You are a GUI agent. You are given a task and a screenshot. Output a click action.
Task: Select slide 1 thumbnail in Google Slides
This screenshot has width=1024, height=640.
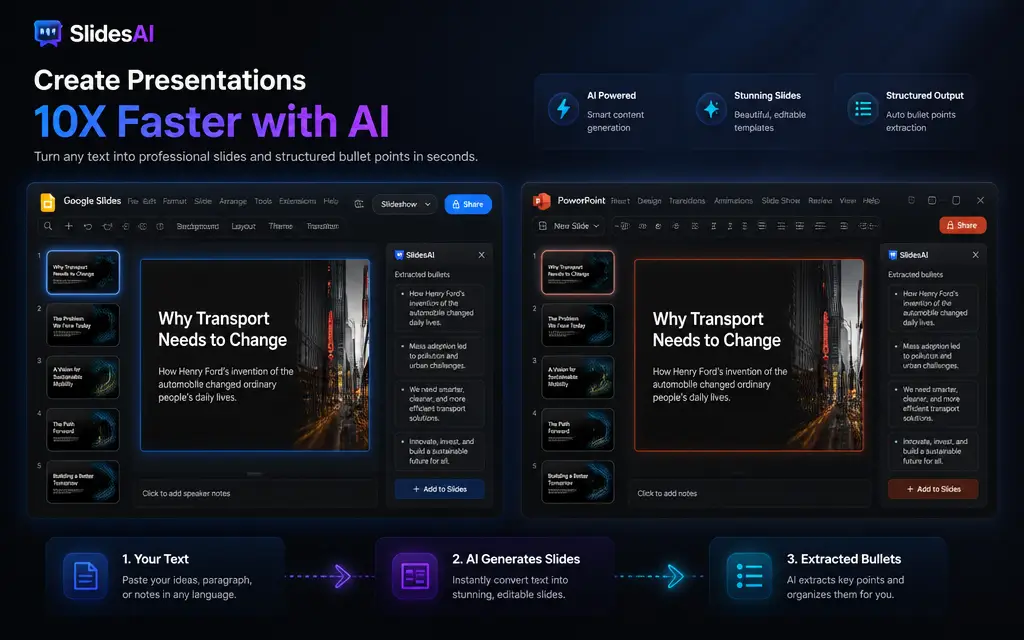(x=83, y=272)
